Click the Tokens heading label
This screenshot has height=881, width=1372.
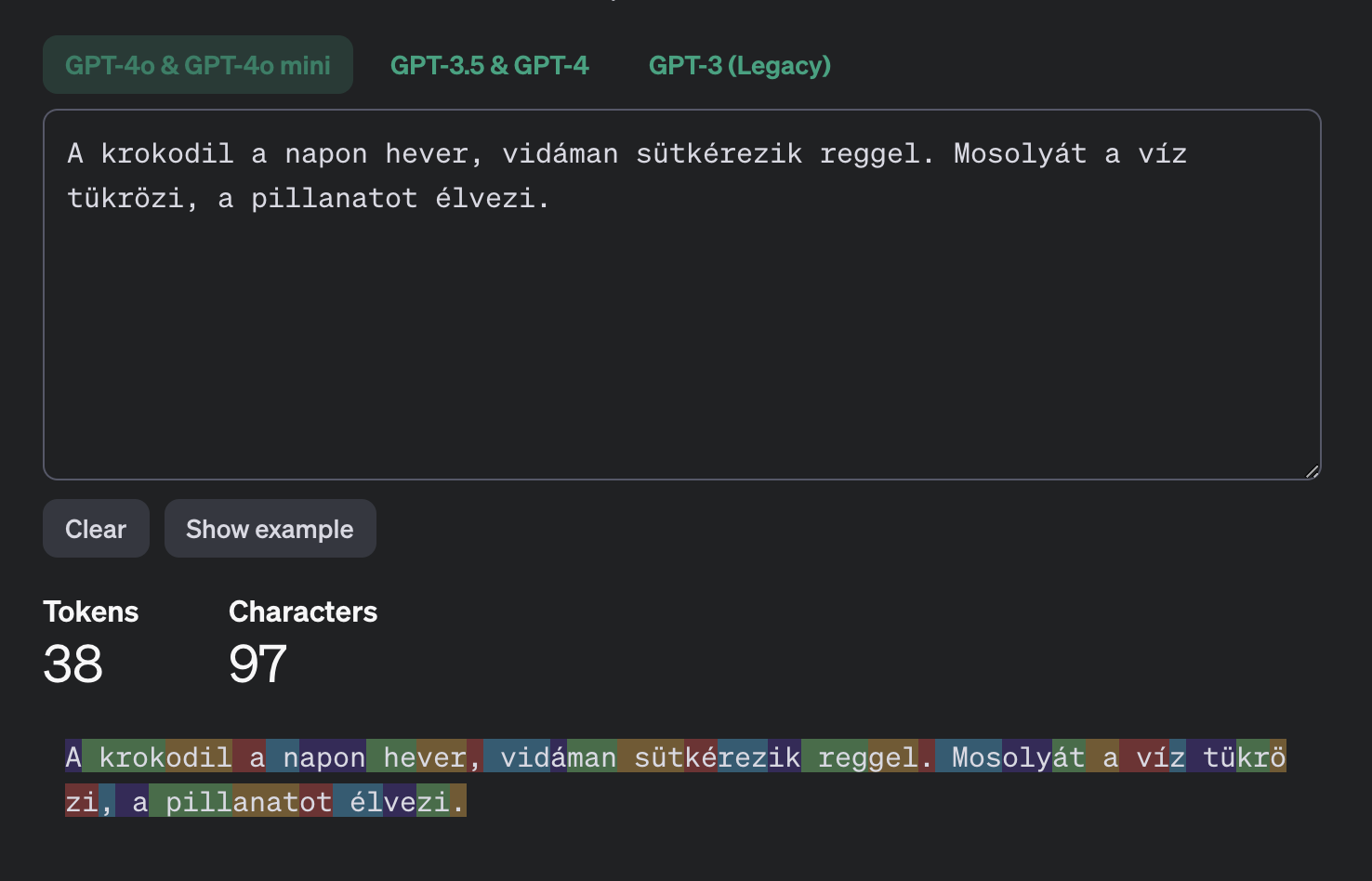coord(90,611)
